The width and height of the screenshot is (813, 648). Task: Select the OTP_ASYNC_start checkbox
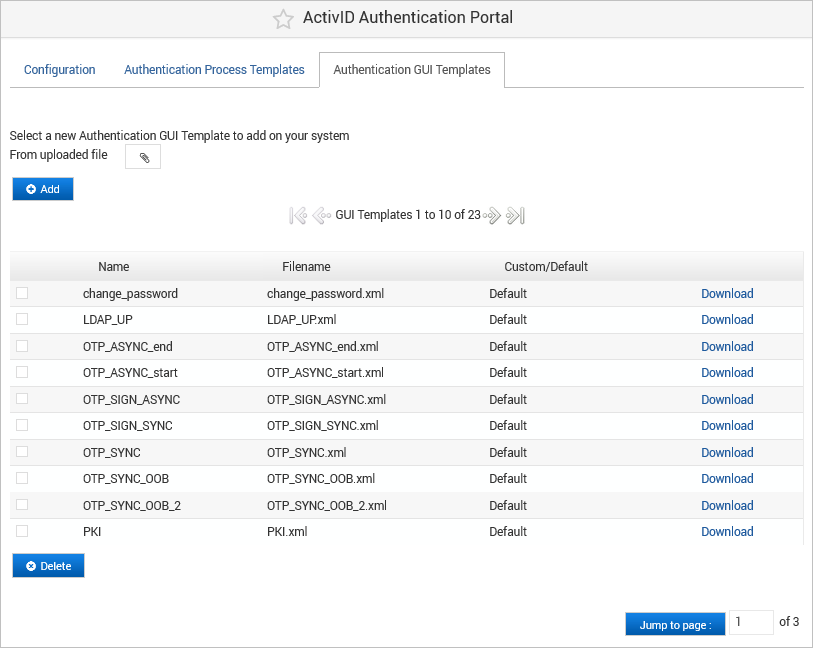pyautogui.click(x=21, y=372)
